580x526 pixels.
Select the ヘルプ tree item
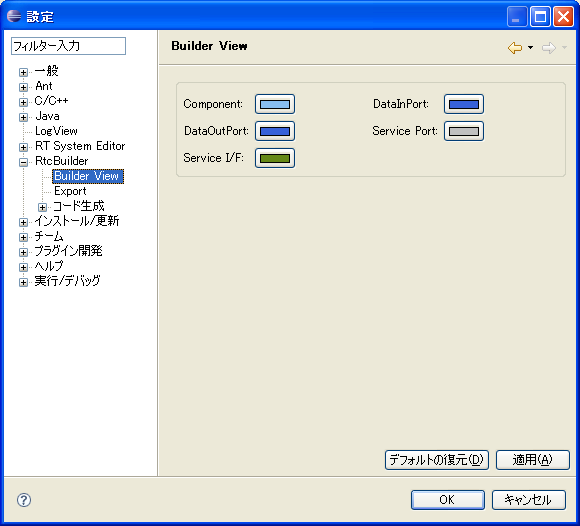click(x=49, y=266)
